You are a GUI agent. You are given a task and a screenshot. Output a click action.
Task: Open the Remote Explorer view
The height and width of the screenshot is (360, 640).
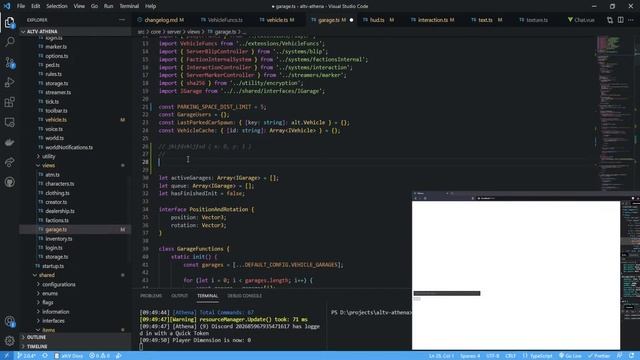tap(10, 122)
